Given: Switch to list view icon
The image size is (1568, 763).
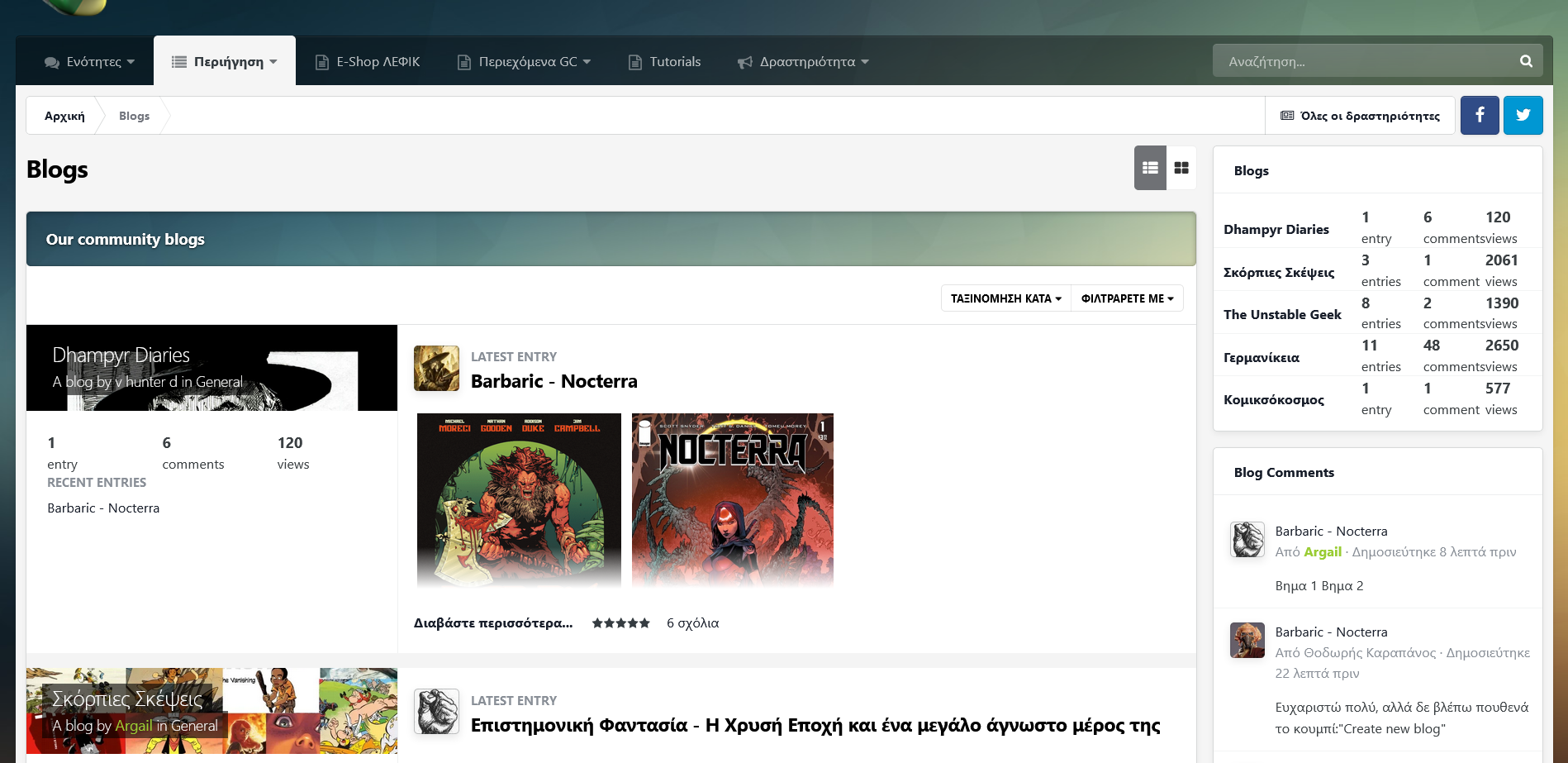Looking at the screenshot, I should click(x=1150, y=168).
